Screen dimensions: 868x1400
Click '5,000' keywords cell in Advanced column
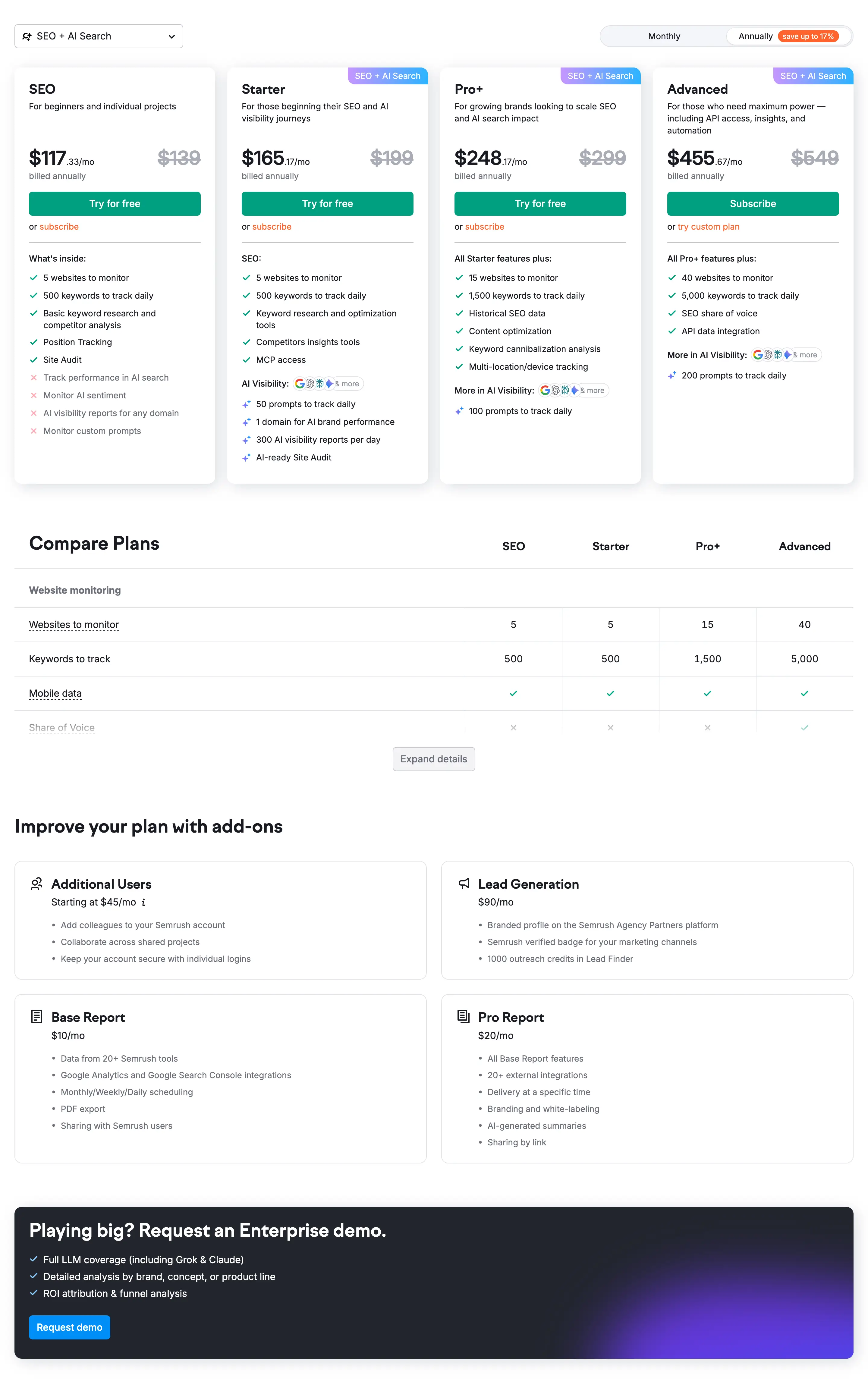point(804,659)
